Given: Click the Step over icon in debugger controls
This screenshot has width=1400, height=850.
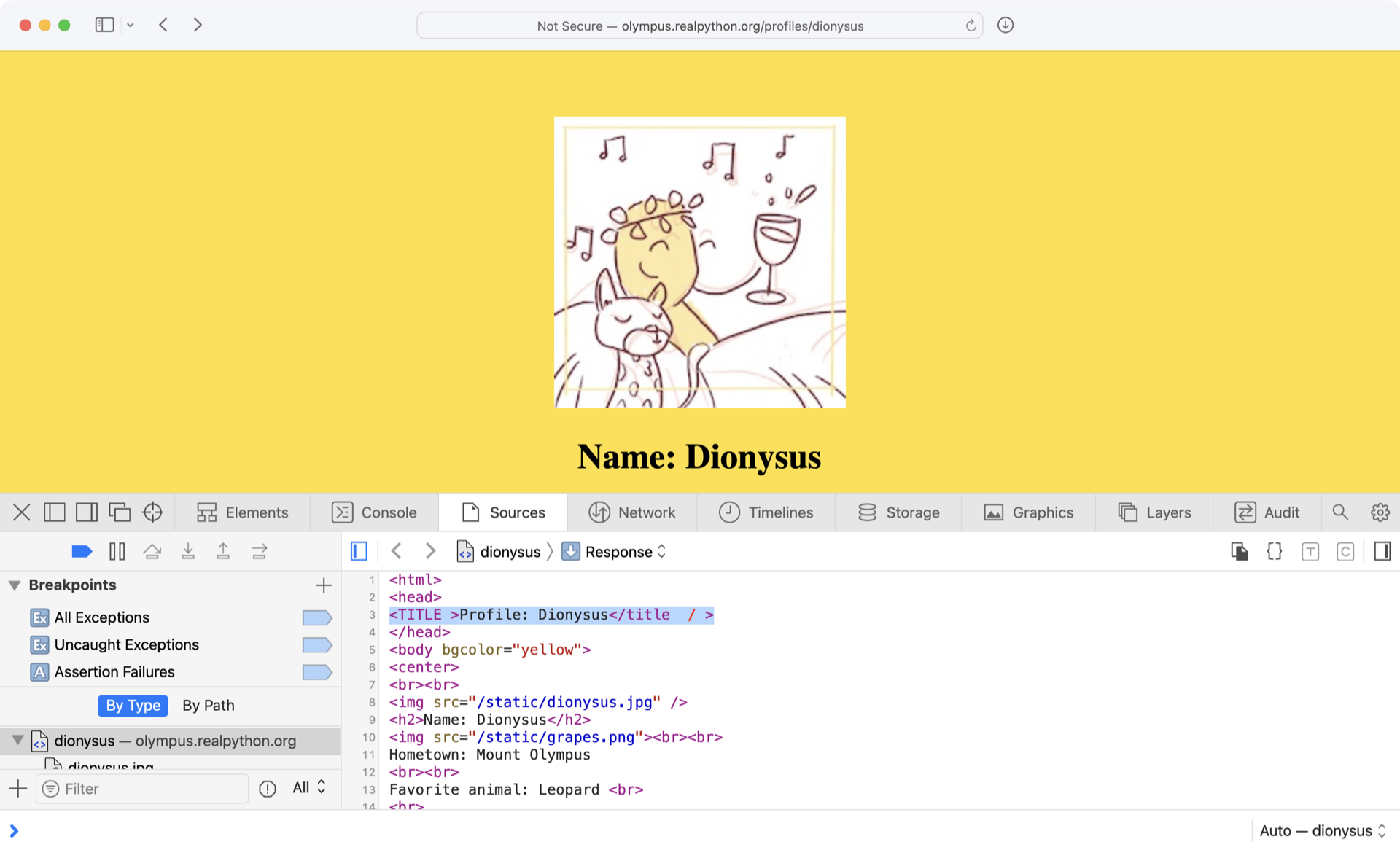Looking at the screenshot, I should (x=152, y=551).
